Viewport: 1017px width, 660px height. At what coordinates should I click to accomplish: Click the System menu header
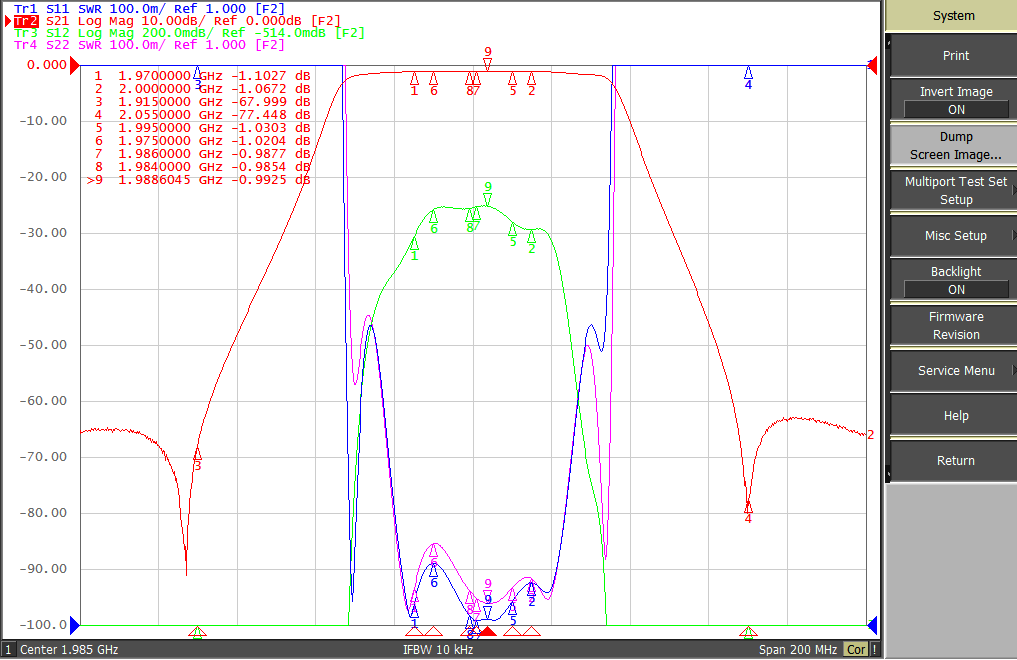pos(953,16)
